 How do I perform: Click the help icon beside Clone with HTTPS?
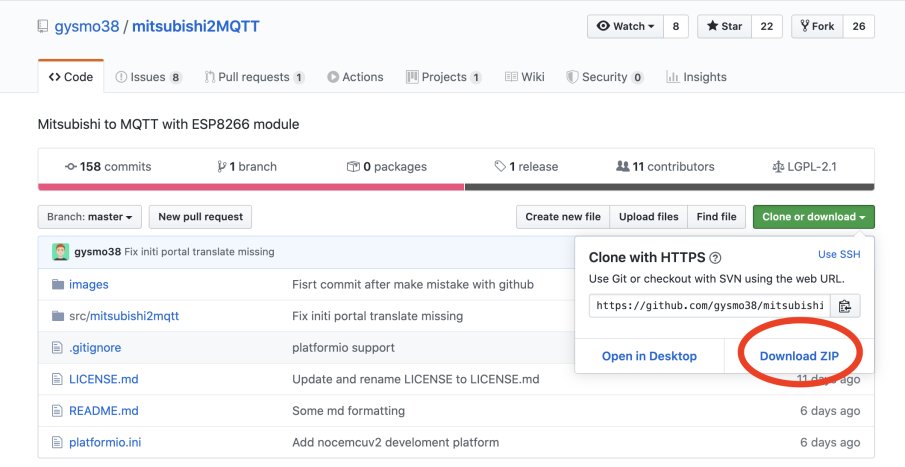tap(715, 258)
